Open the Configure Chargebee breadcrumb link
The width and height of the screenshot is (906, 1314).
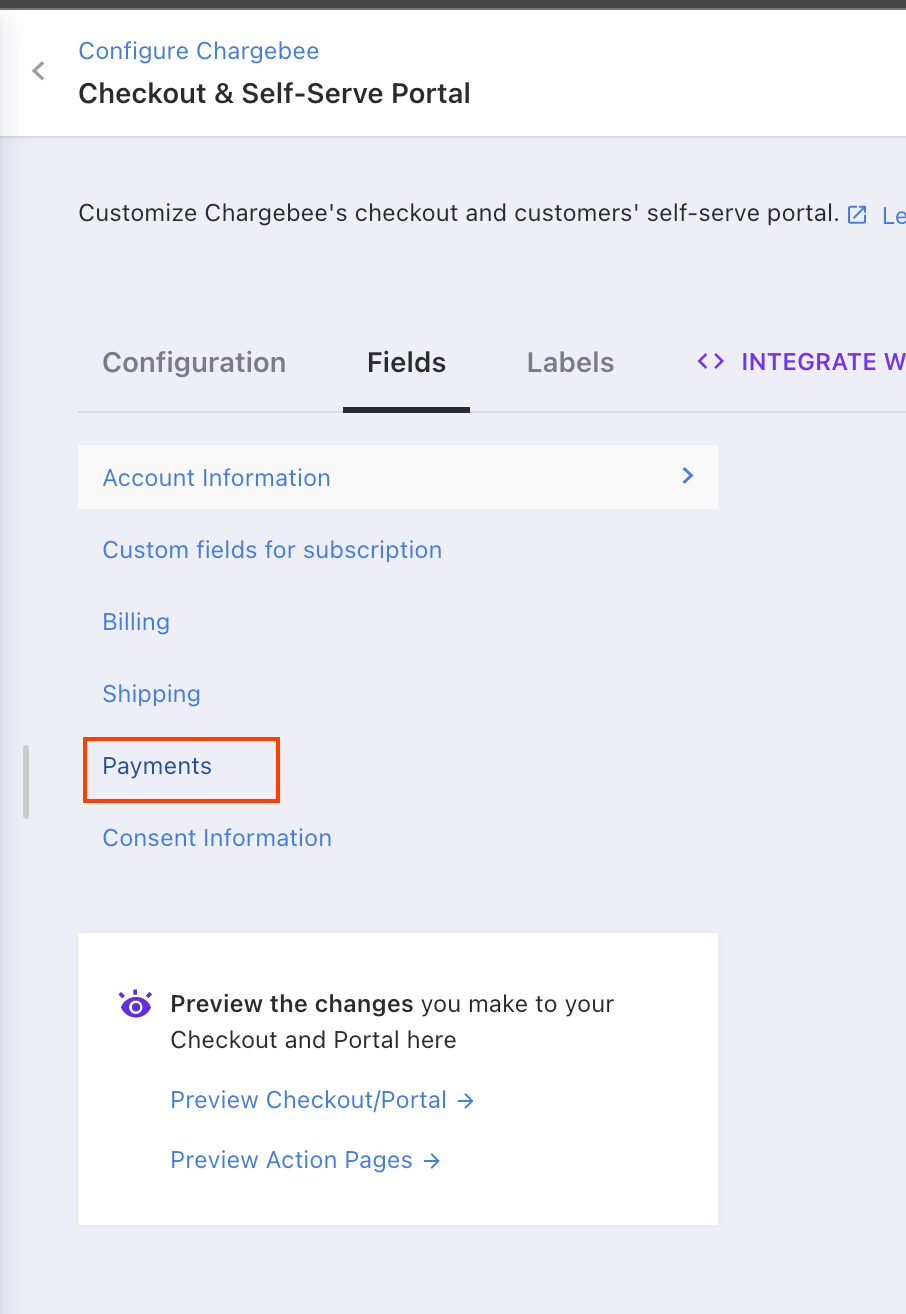[x=199, y=51]
